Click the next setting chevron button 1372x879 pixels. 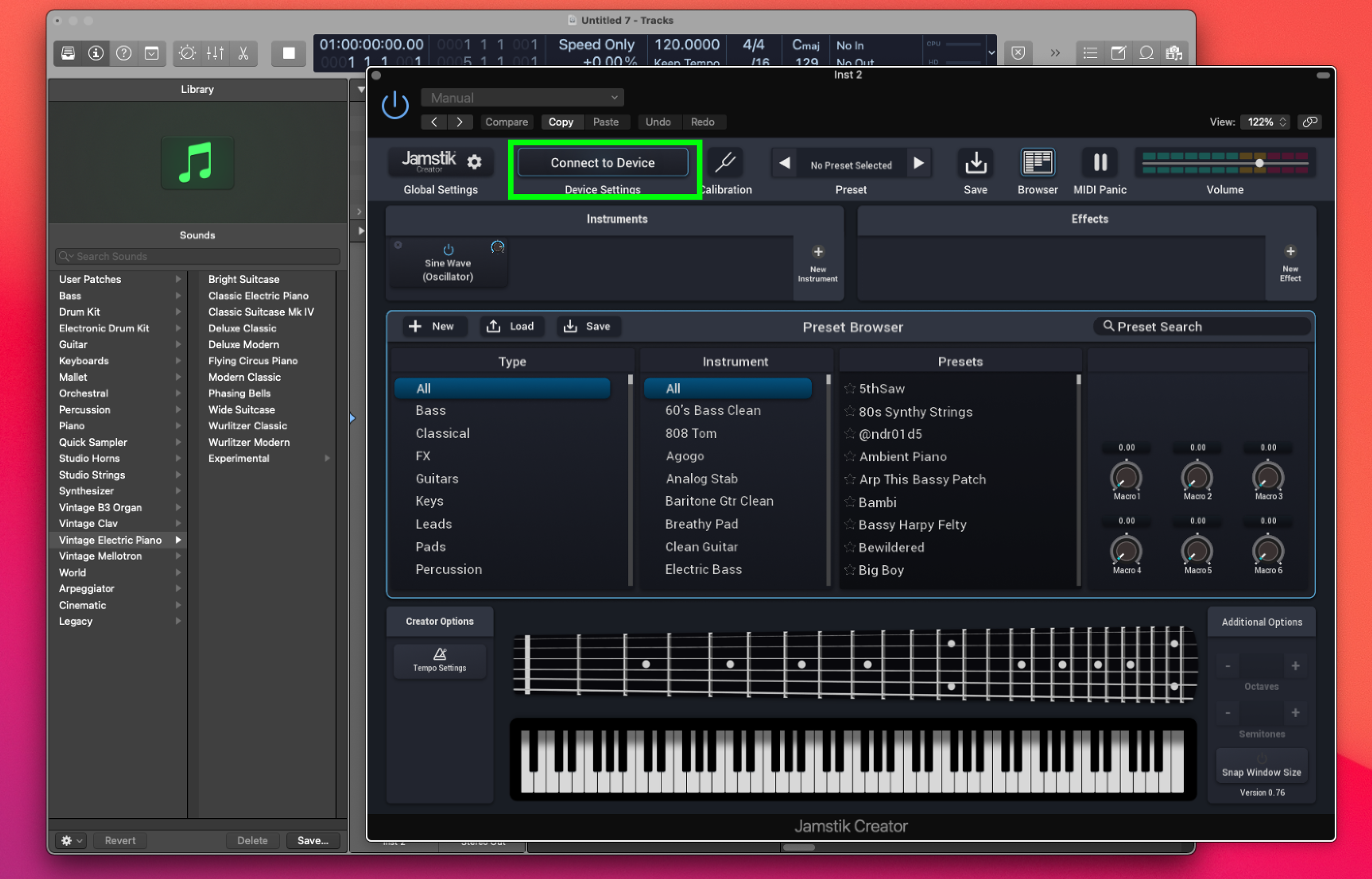tap(460, 122)
